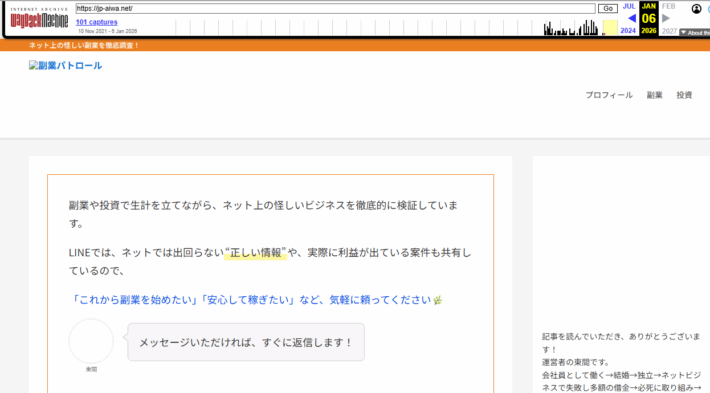Open the 101 captures link
The height and width of the screenshot is (393, 710).
(96, 22)
